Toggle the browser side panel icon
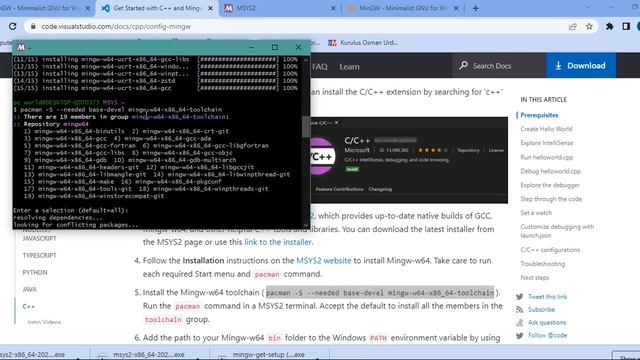The image size is (640, 360). click(x=626, y=27)
